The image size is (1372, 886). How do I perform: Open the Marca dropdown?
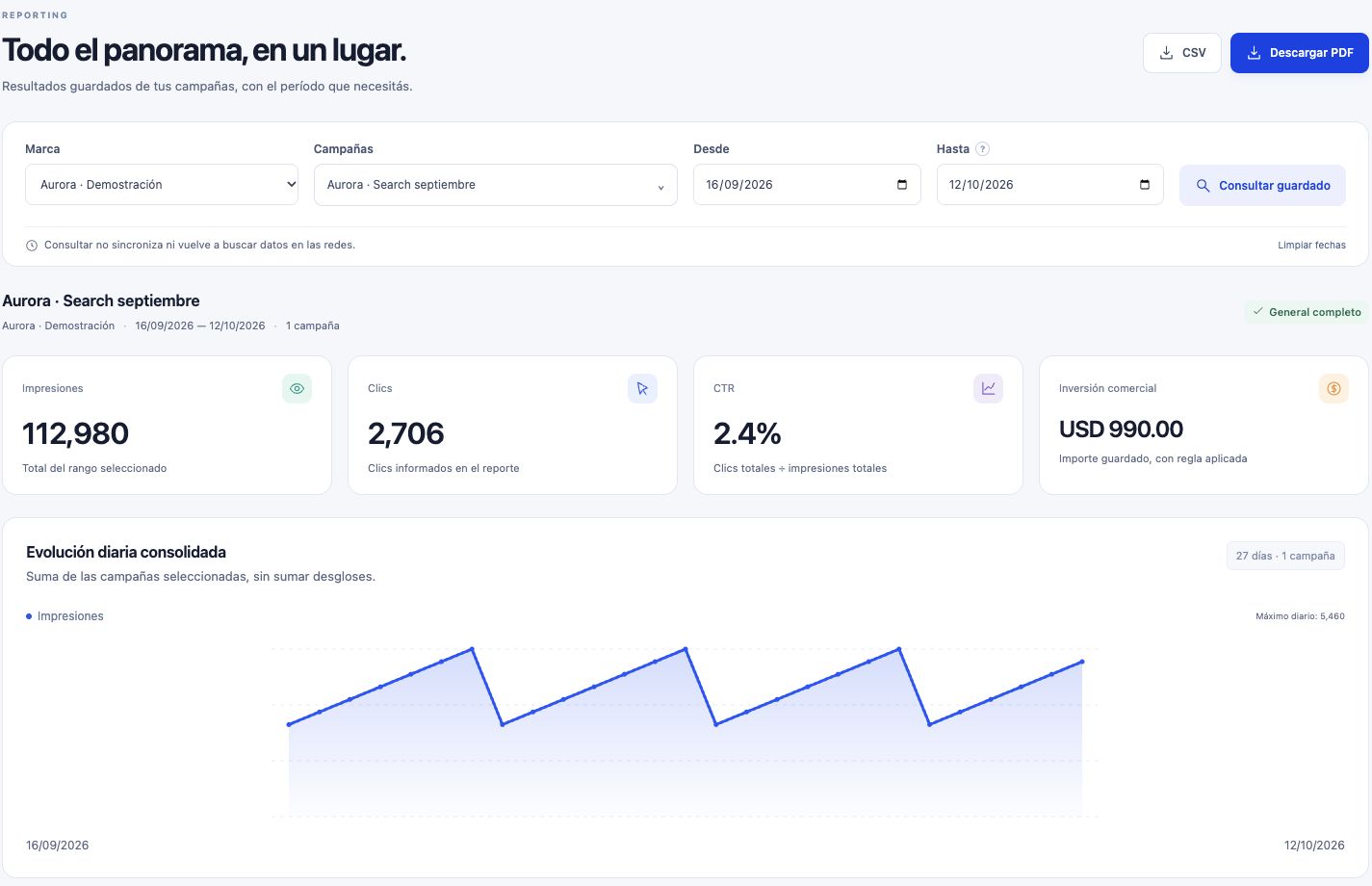point(162,185)
